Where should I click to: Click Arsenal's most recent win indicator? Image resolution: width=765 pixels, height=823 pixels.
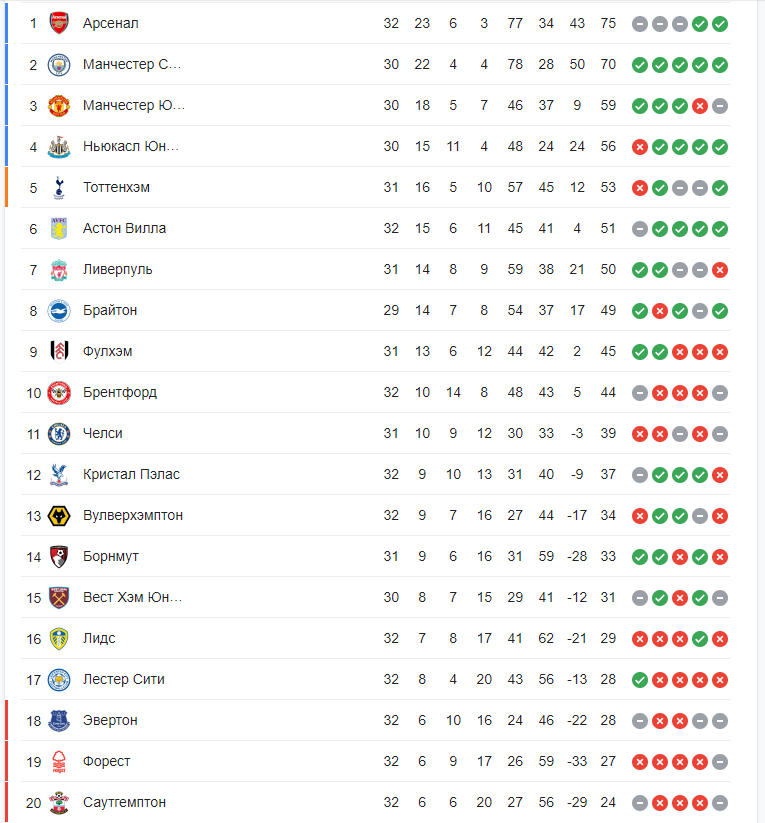click(x=720, y=24)
